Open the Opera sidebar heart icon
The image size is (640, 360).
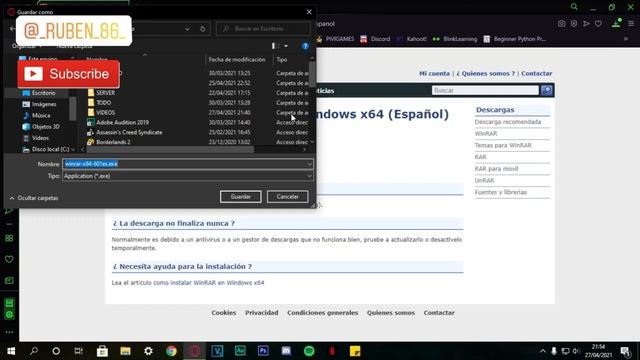(x=9, y=259)
